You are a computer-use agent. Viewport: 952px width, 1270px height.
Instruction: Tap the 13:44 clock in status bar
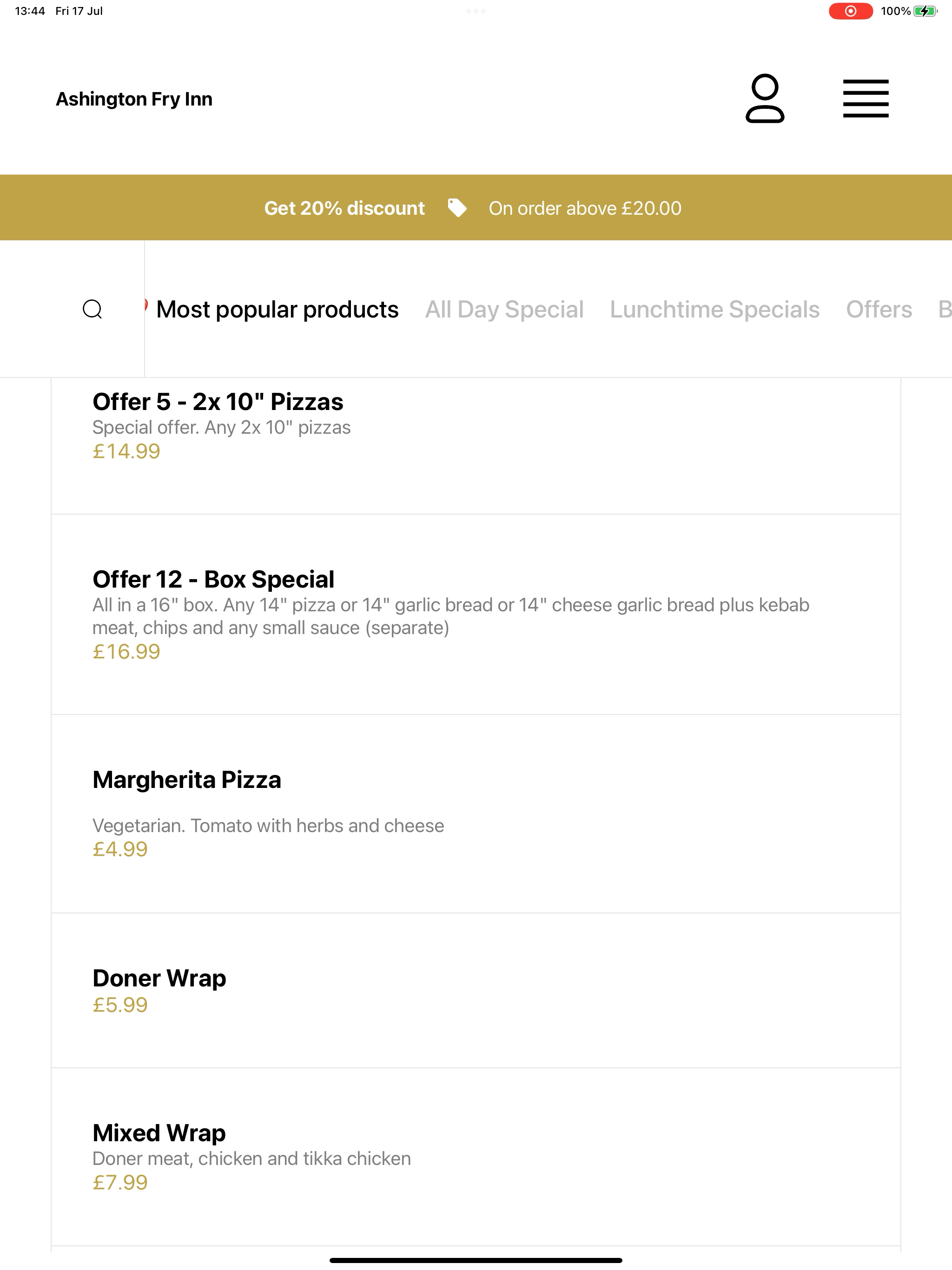pos(30,11)
